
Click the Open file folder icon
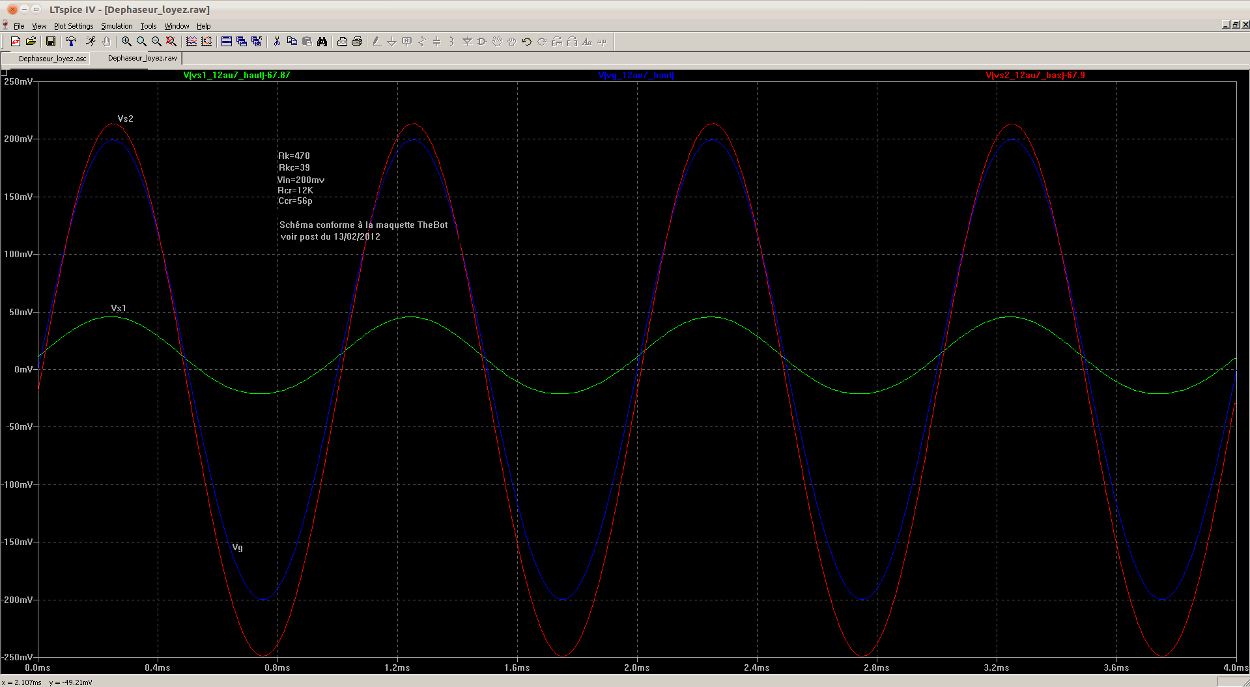coord(31,41)
